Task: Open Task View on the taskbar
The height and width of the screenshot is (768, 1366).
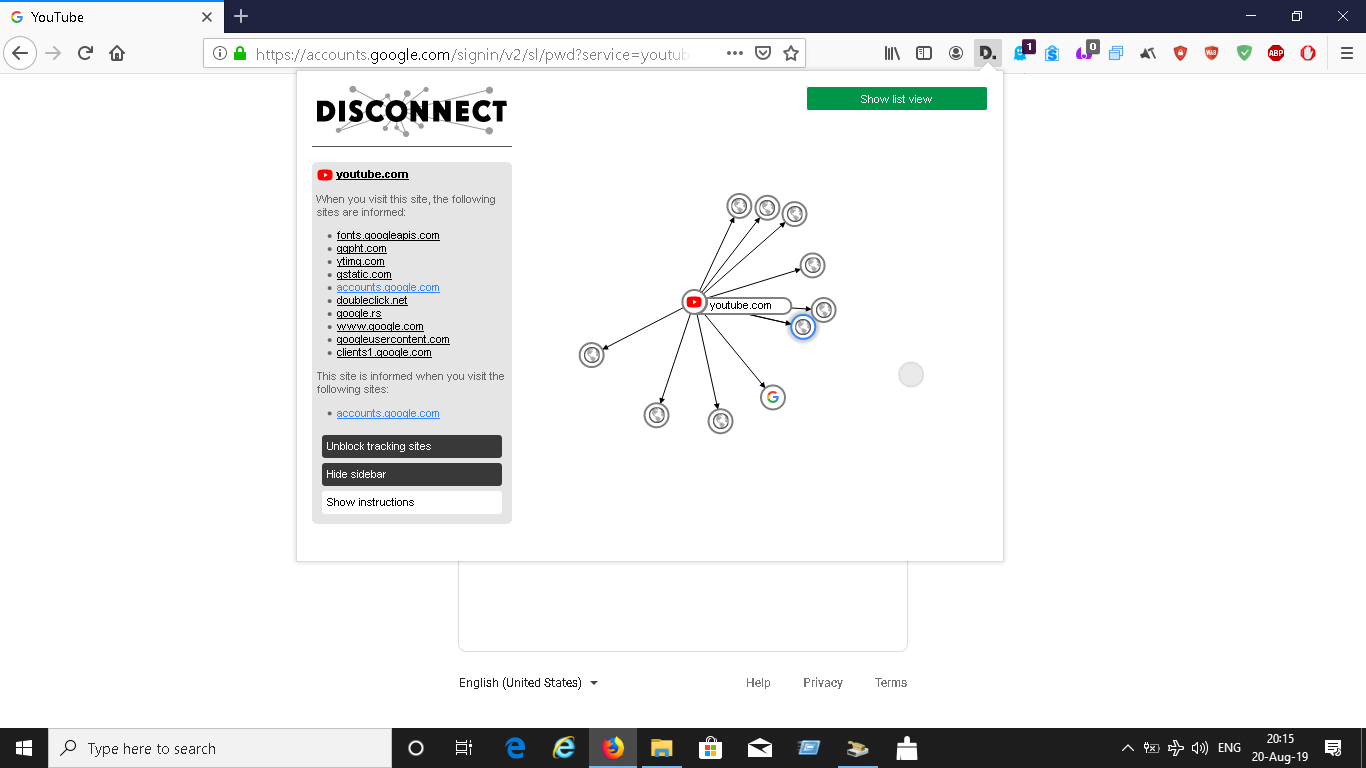Action: (464, 748)
